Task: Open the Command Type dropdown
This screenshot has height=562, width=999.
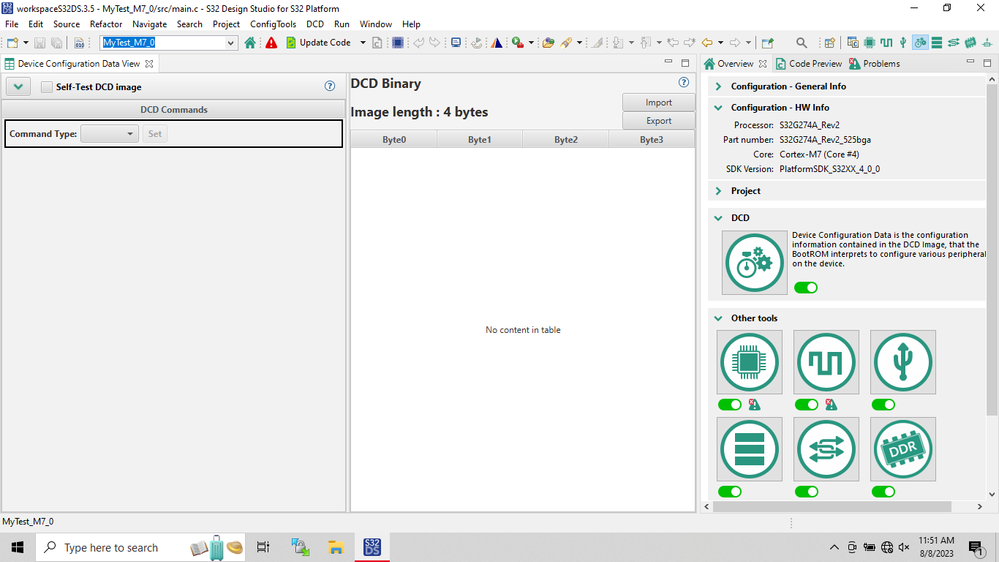Action: [109, 134]
